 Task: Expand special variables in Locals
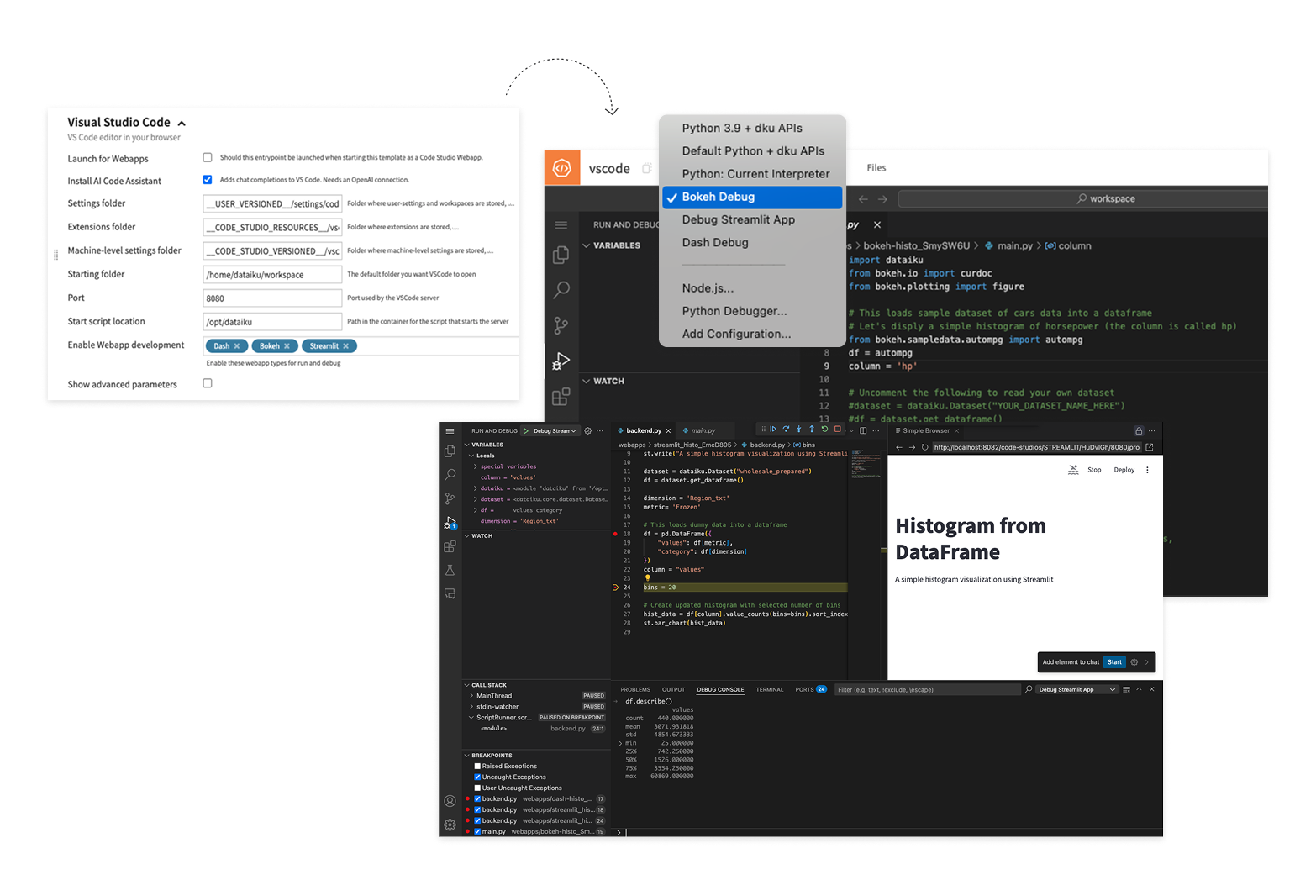(x=476, y=466)
